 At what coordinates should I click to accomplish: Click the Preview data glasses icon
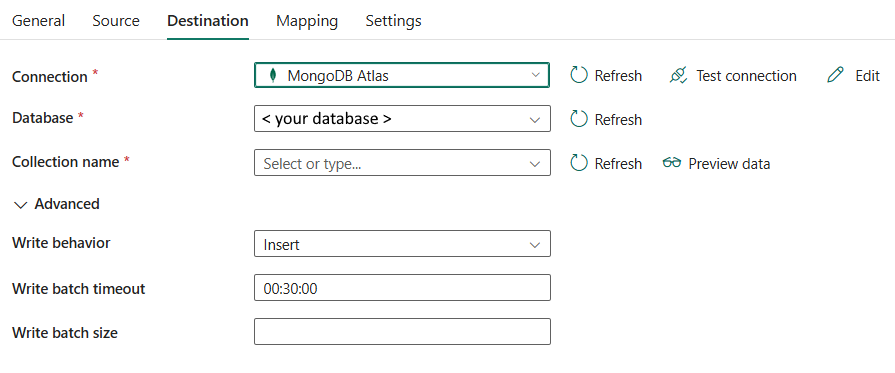click(672, 163)
